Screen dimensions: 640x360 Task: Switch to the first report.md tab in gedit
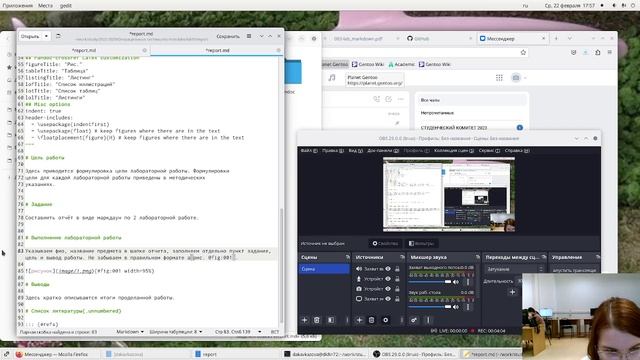click(x=84, y=50)
